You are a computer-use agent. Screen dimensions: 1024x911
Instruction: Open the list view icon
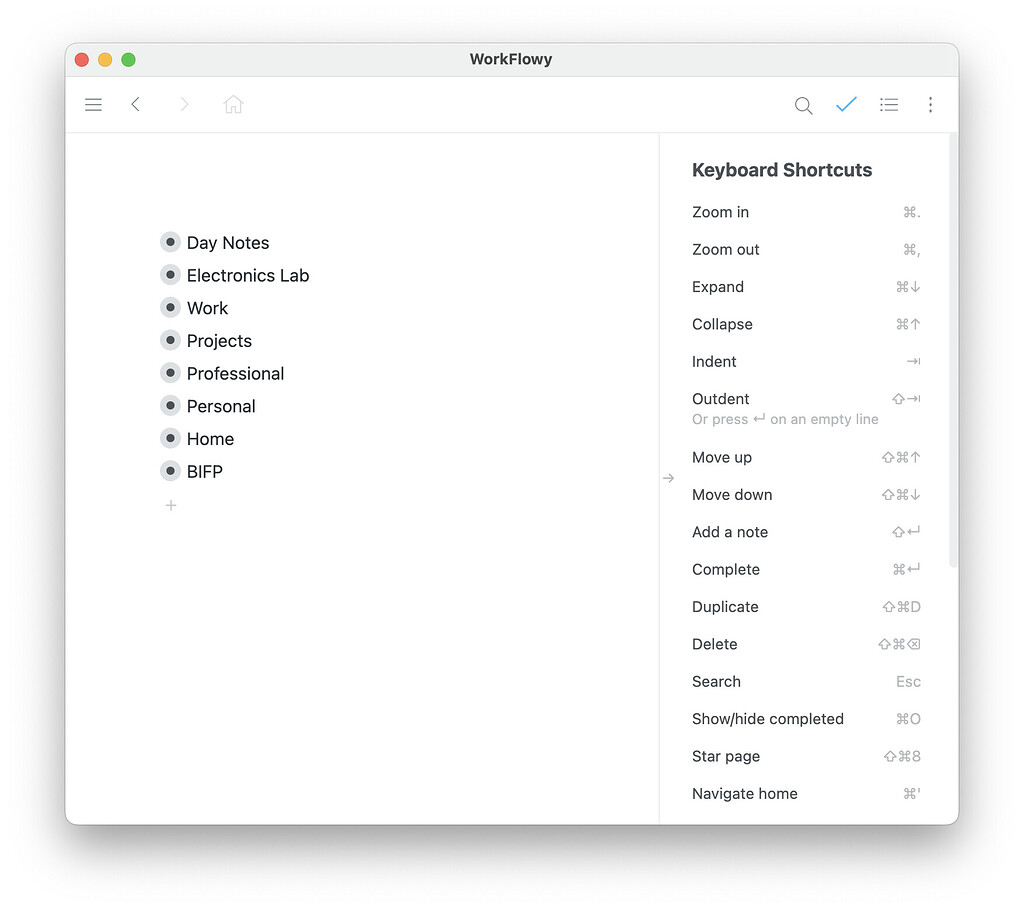tap(889, 104)
